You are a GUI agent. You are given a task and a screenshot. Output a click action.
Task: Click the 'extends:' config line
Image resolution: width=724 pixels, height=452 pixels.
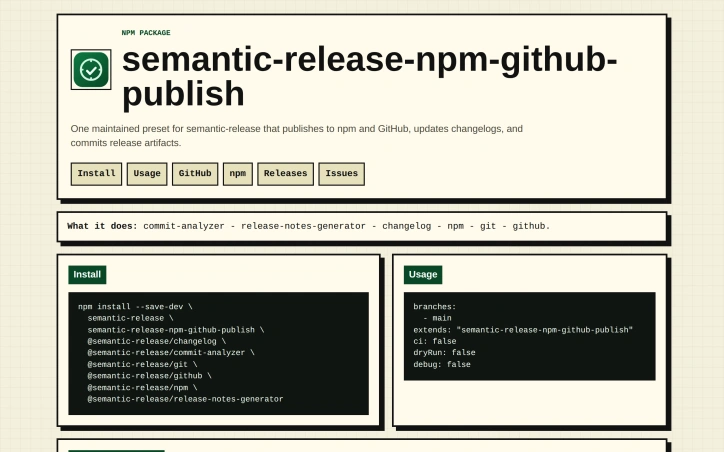tap(523, 330)
